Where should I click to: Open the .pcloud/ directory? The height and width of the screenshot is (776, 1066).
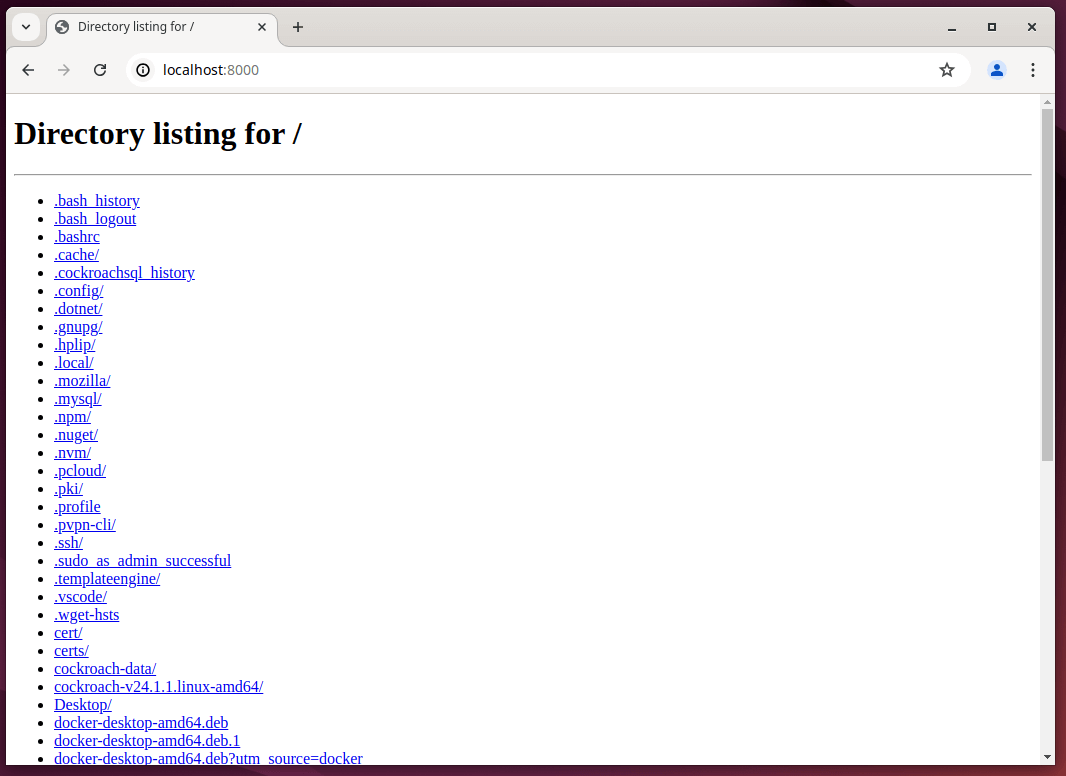point(80,471)
